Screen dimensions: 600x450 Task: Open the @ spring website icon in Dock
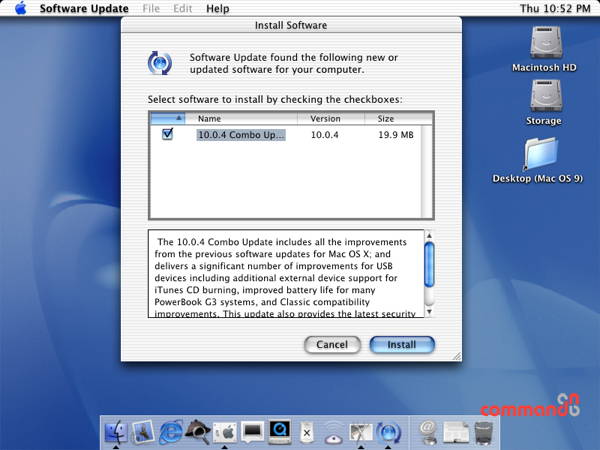(x=428, y=432)
